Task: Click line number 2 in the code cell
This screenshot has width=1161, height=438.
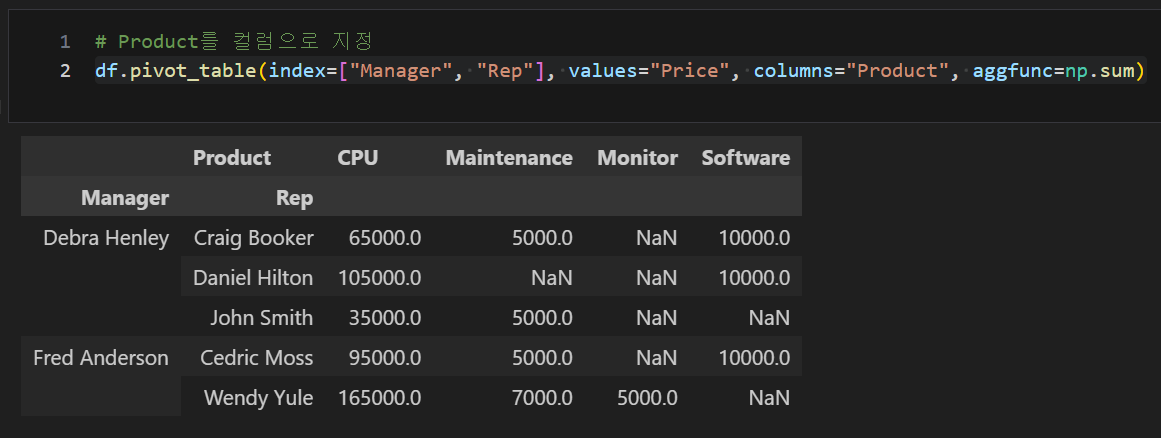Action: [64, 71]
